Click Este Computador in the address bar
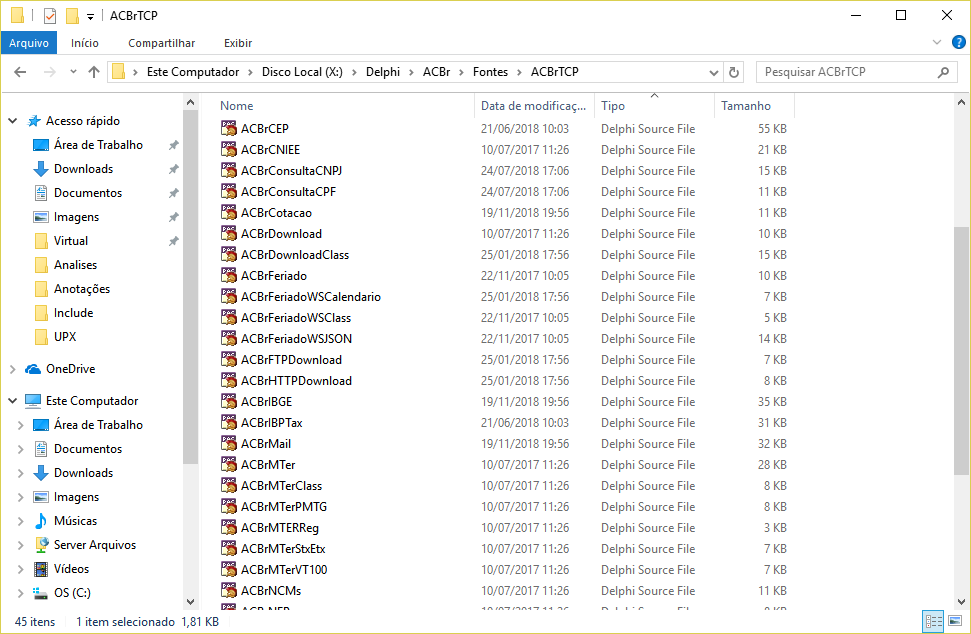Image resolution: width=971 pixels, height=634 pixels. (x=193, y=72)
